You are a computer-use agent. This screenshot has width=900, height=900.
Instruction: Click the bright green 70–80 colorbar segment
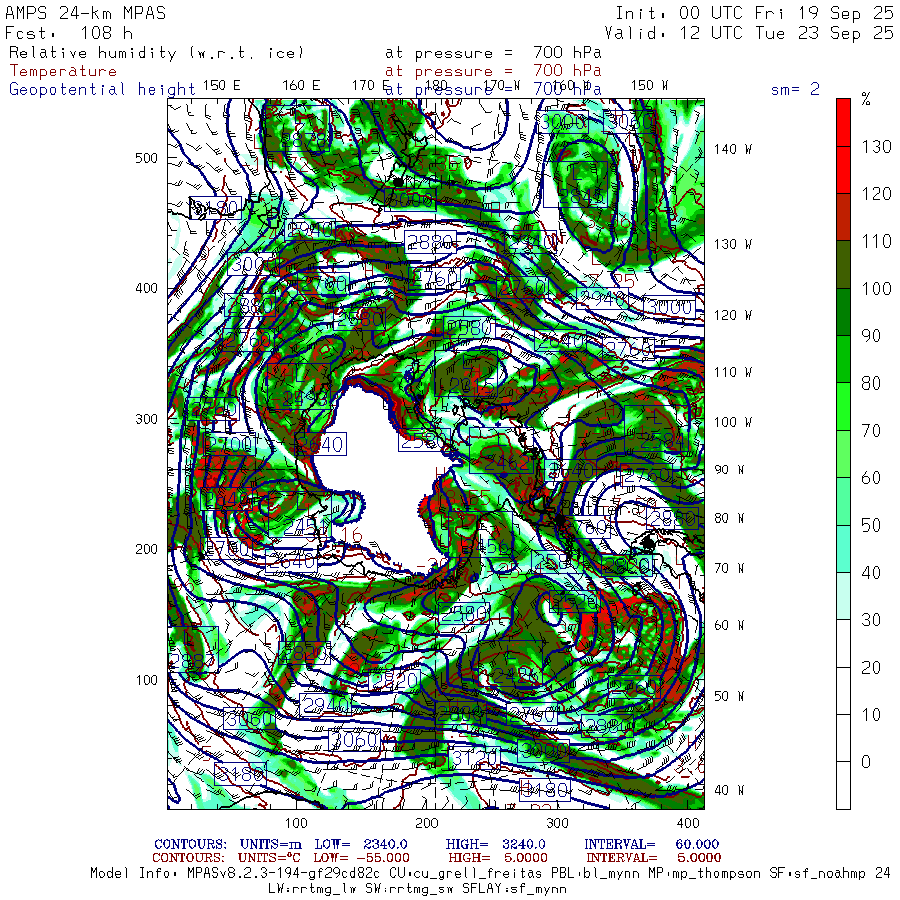coord(843,406)
